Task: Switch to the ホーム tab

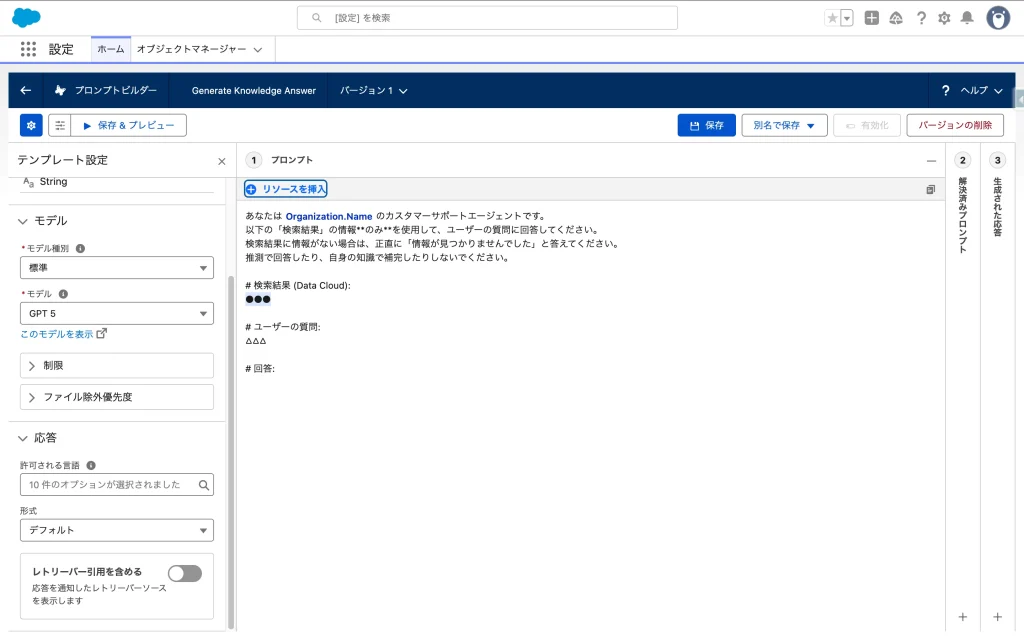Action: point(111,49)
